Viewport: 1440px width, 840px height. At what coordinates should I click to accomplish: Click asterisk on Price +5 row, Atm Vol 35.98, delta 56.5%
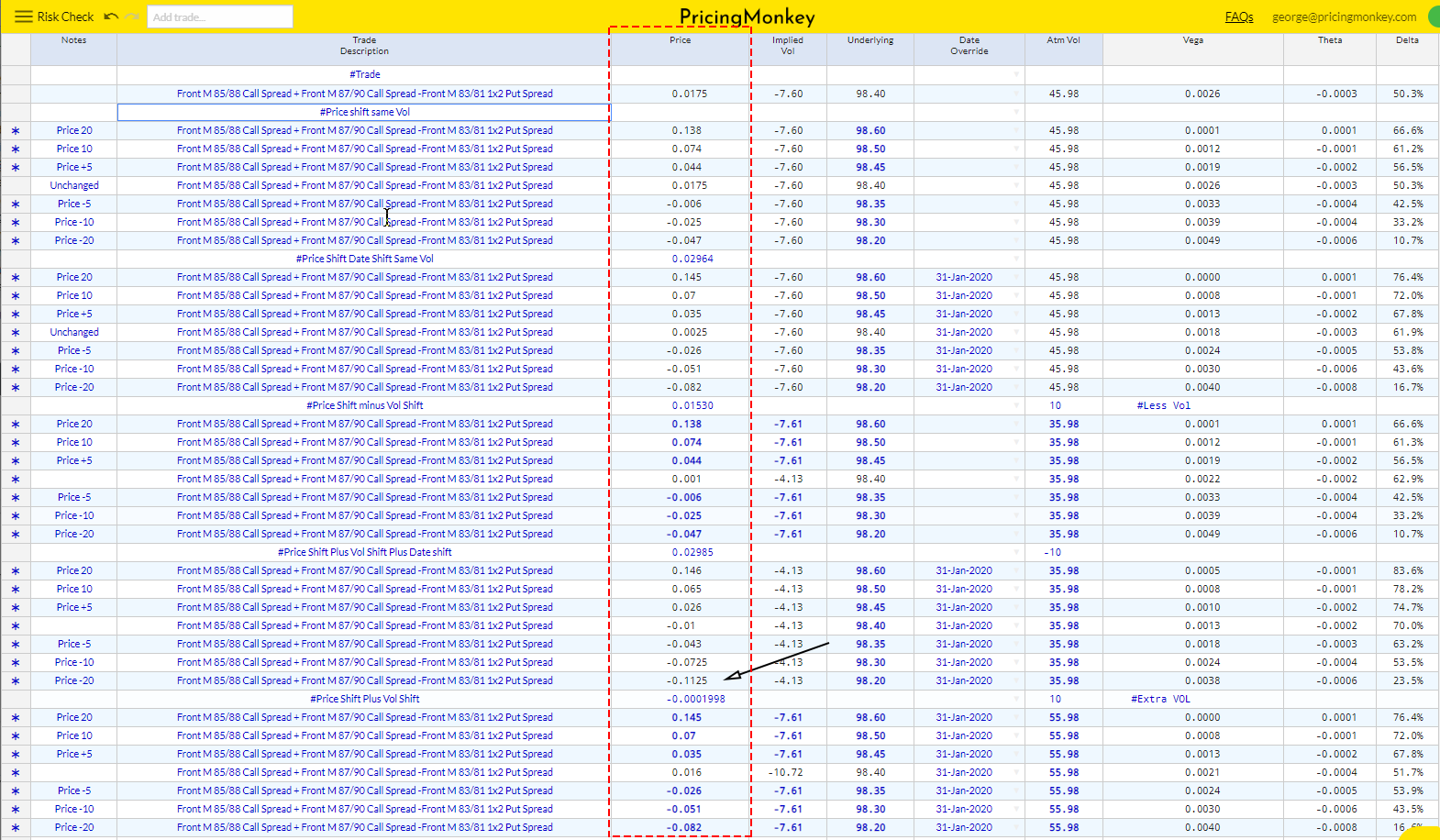[x=16, y=460]
